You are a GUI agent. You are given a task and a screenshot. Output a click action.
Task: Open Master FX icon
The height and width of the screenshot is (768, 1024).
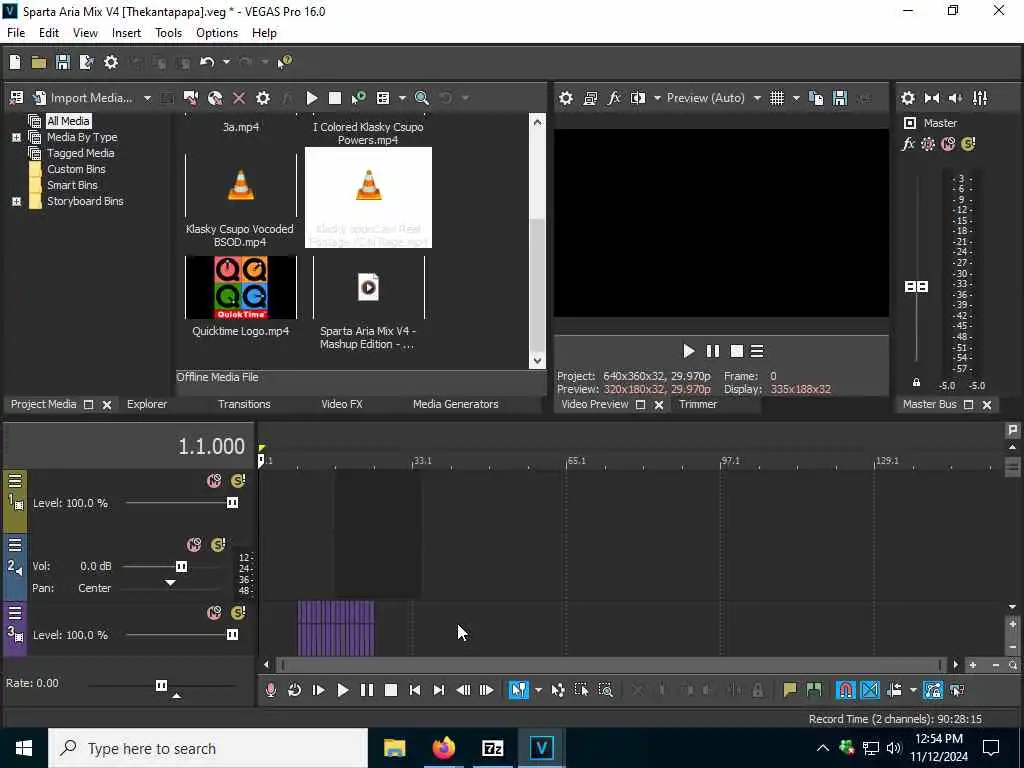pyautogui.click(x=908, y=144)
